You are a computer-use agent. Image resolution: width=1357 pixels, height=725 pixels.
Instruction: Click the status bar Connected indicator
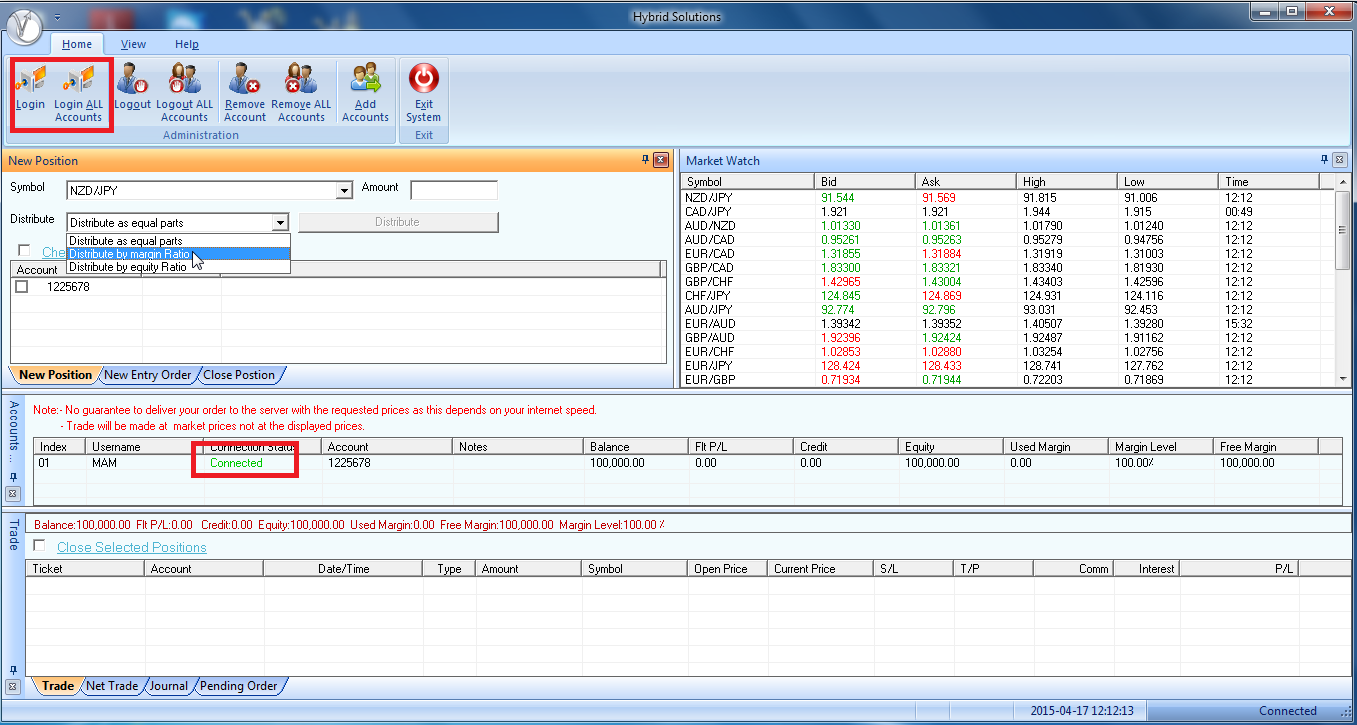tap(1288, 711)
